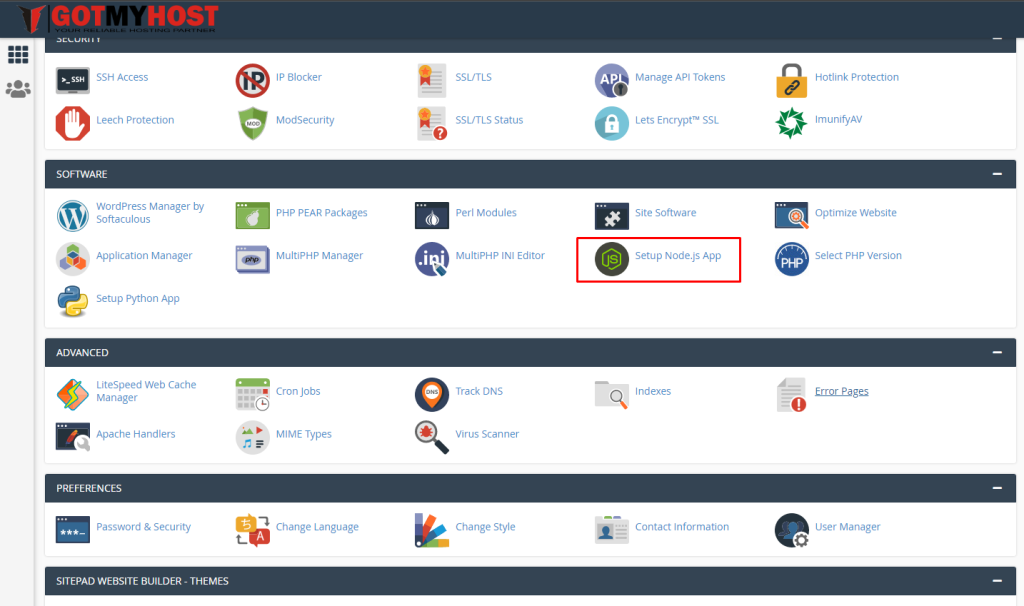
Task: Click the Select PHP Version link
Action: coord(857,256)
